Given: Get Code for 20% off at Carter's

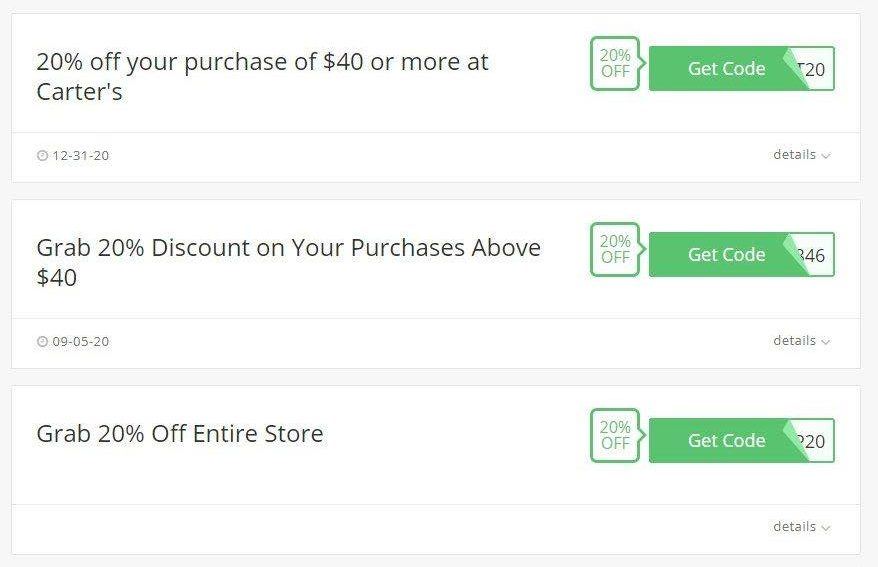Looking at the screenshot, I should pos(726,68).
